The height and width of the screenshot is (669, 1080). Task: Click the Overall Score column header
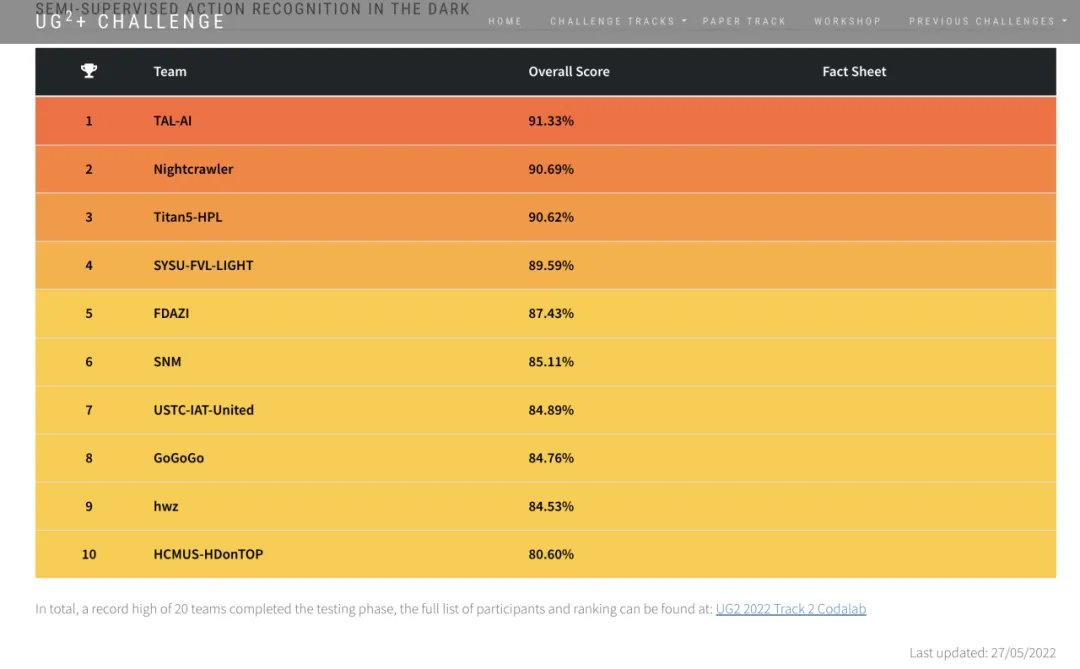point(568,71)
